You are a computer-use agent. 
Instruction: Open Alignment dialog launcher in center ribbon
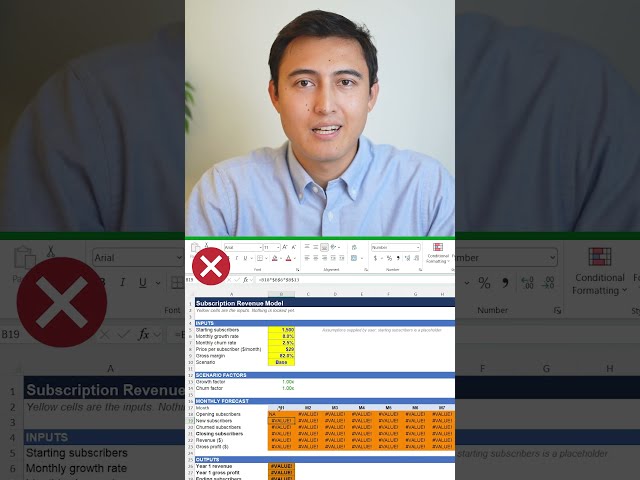(366, 270)
